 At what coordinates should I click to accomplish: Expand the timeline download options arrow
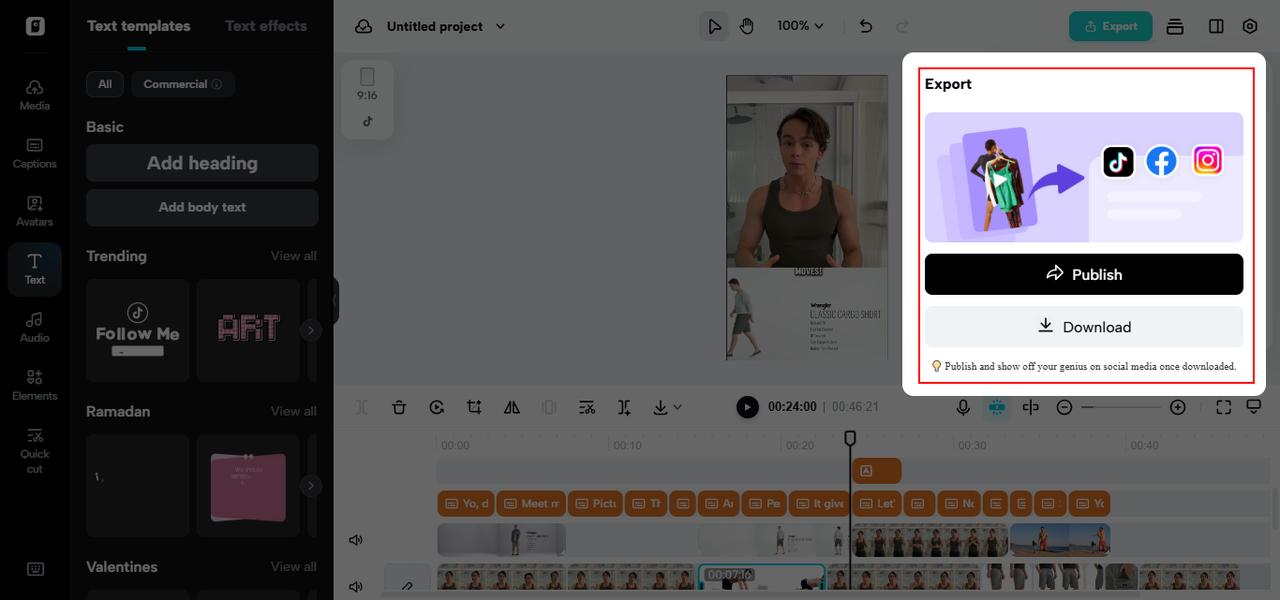tap(677, 407)
